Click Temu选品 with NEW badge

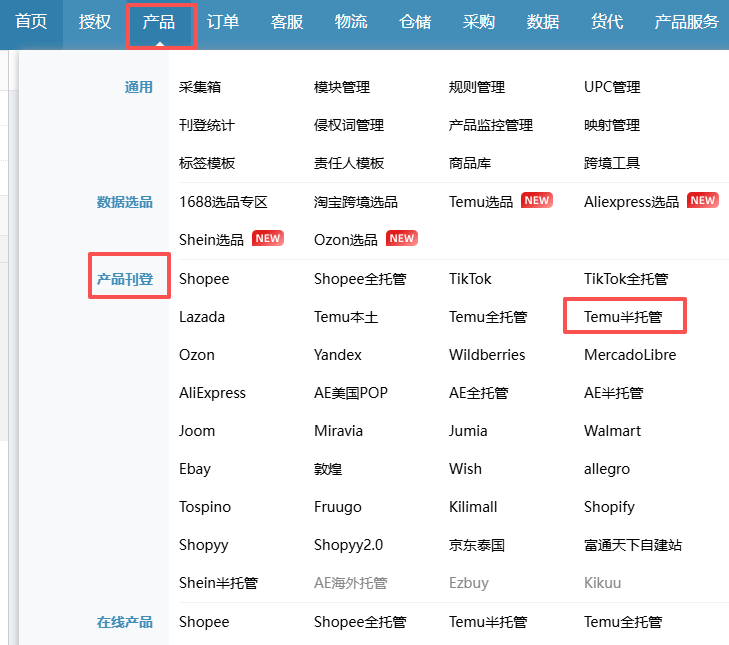click(x=480, y=201)
